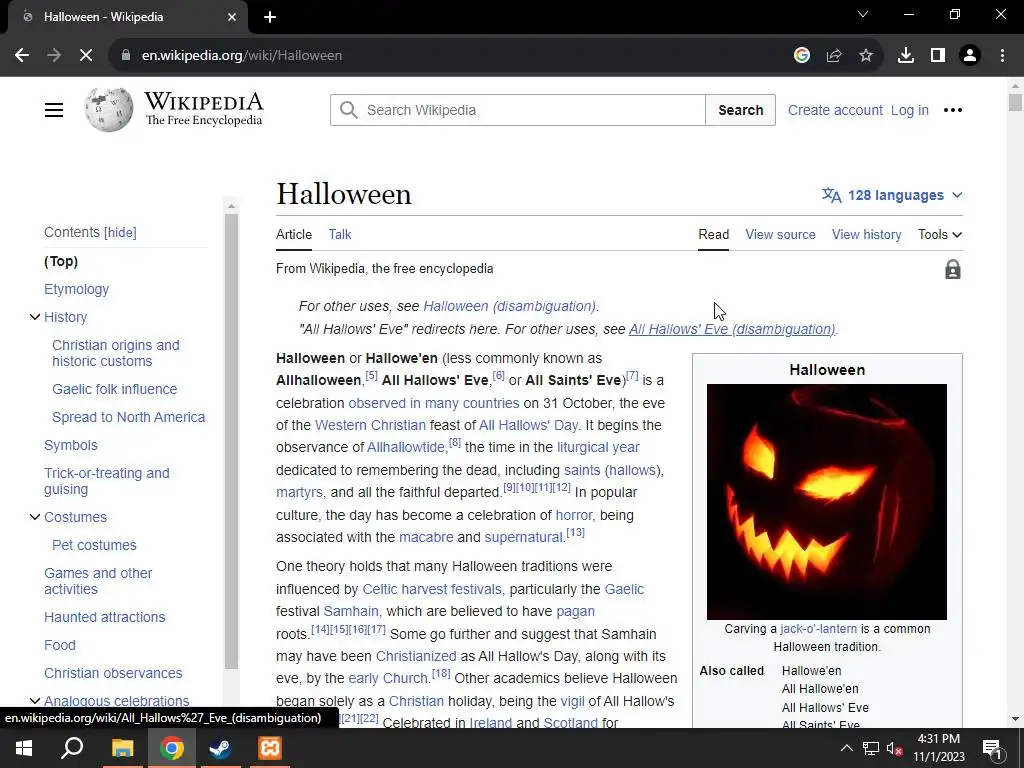Screen dimensions: 1024x768
Task: Click the Wikipedia globe logo
Action: click(108, 110)
